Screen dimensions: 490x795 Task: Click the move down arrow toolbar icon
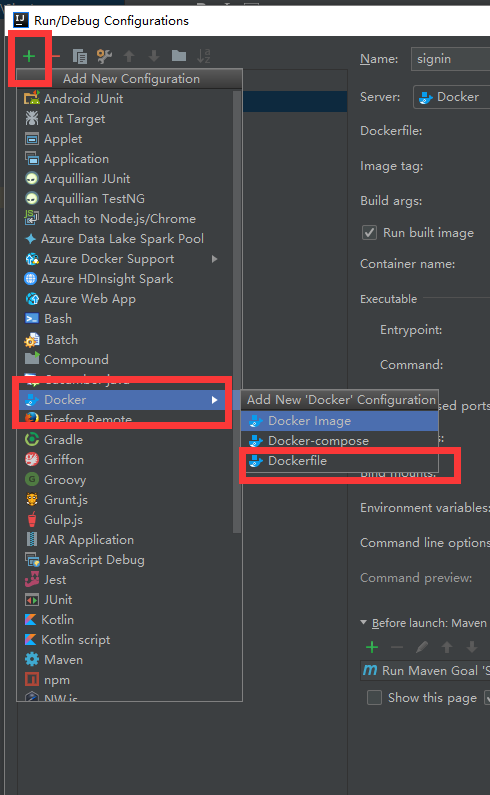tap(154, 56)
